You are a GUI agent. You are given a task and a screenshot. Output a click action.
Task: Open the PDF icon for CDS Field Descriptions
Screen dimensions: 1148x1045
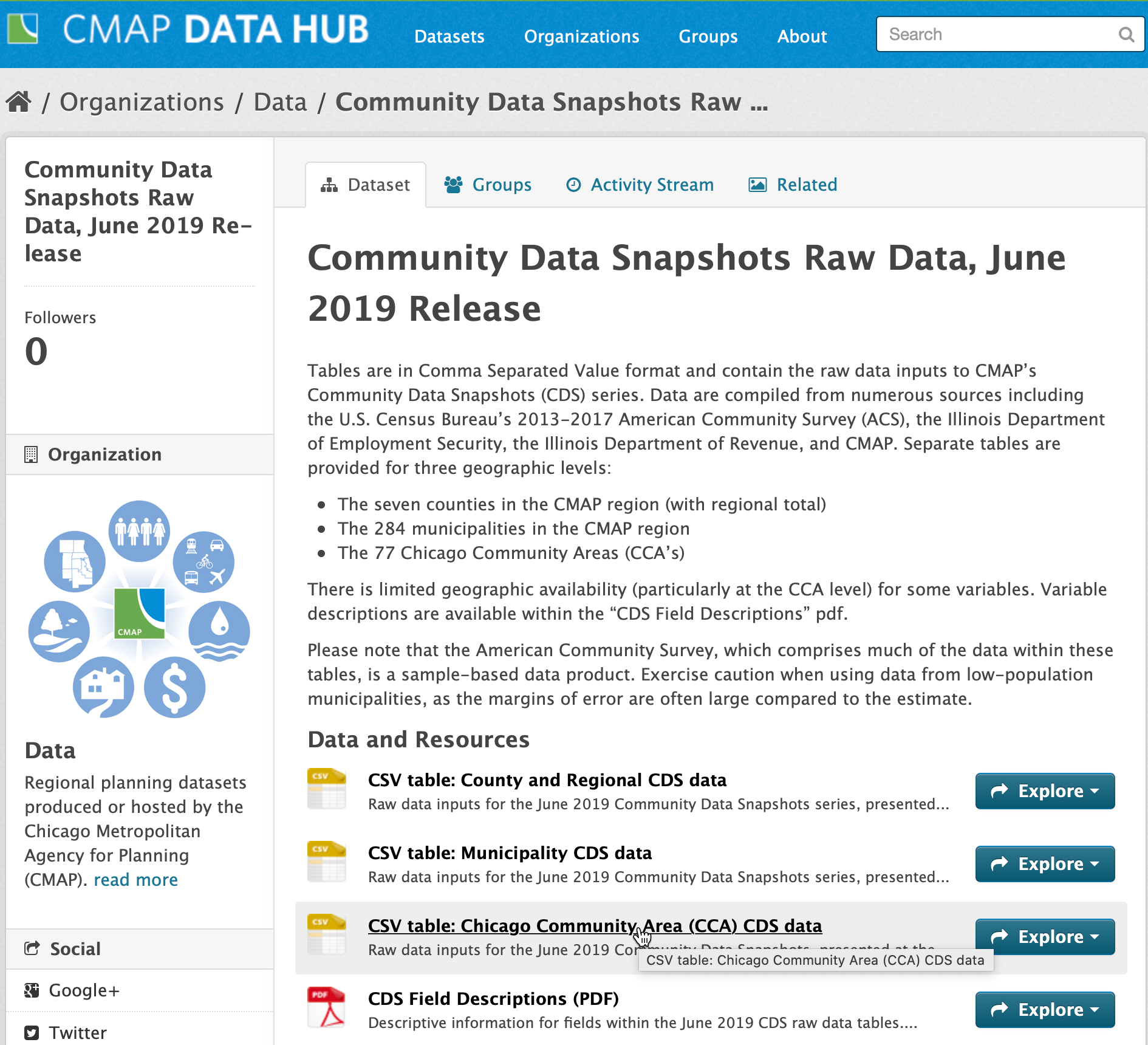click(x=327, y=1008)
